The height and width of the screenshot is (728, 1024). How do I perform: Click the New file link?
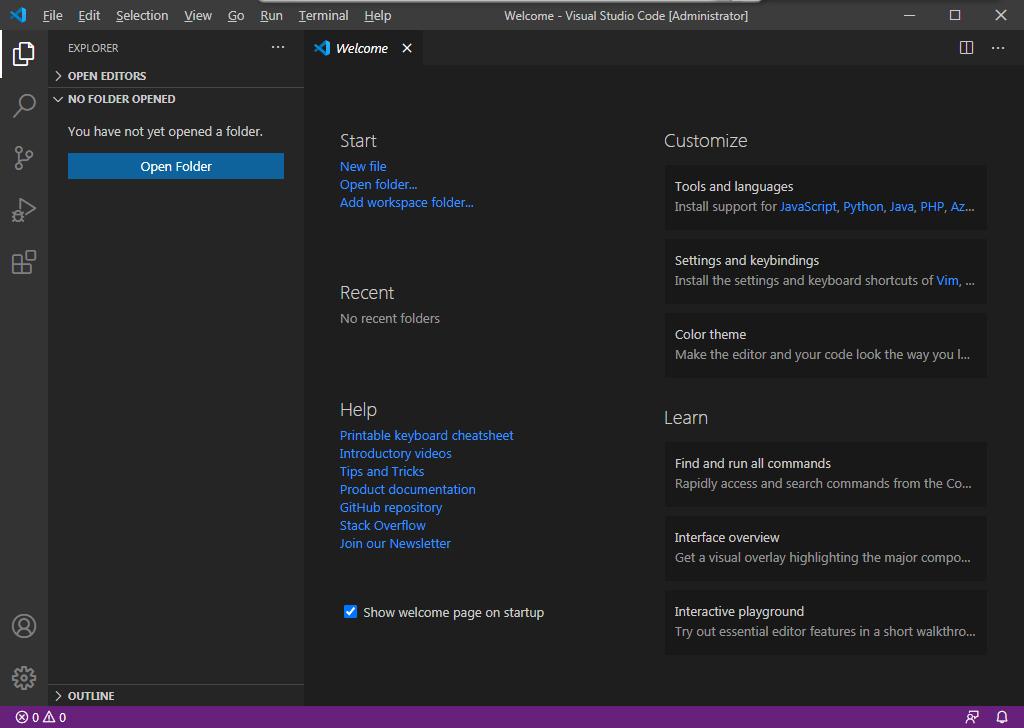click(363, 166)
